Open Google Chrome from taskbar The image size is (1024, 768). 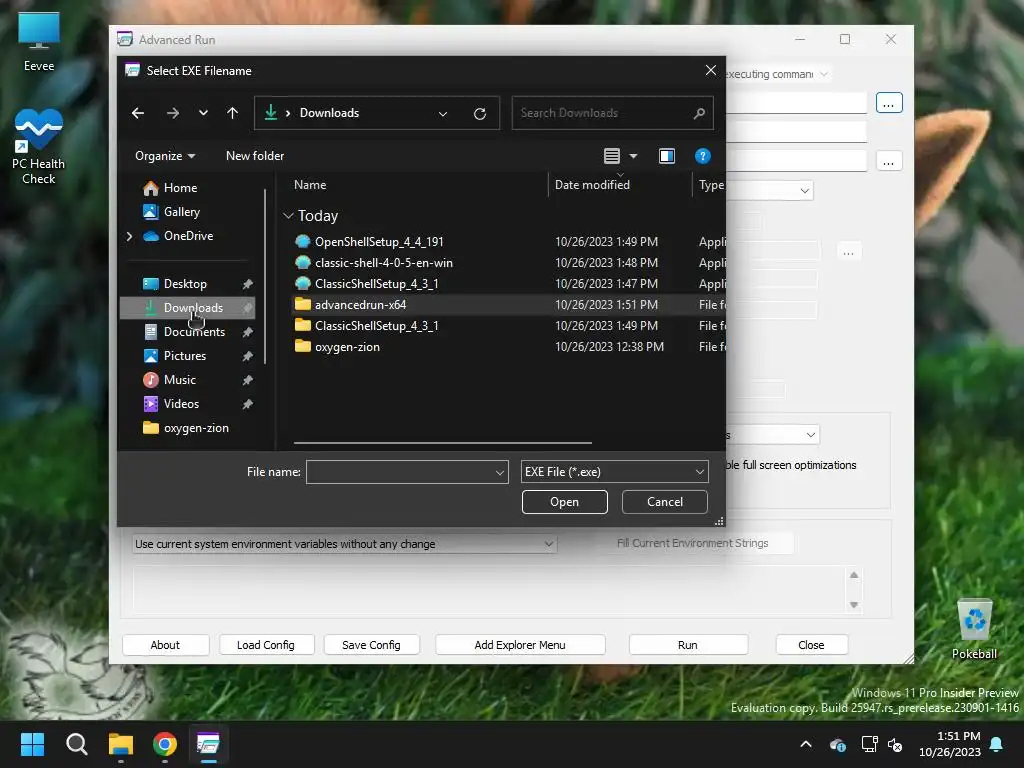click(165, 744)
